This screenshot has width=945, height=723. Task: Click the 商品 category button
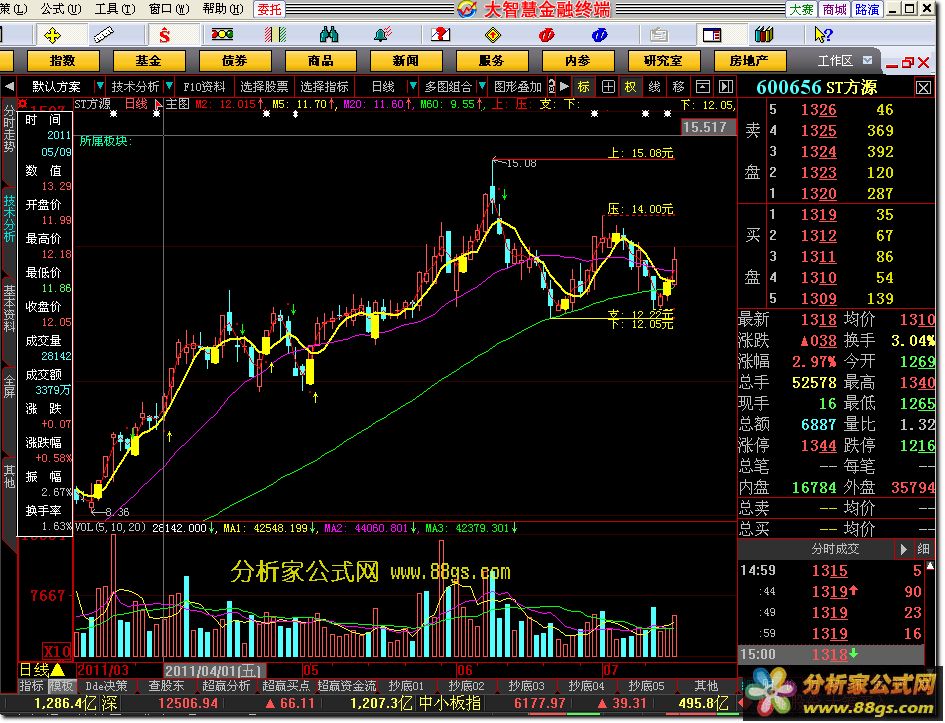(320, 61)
